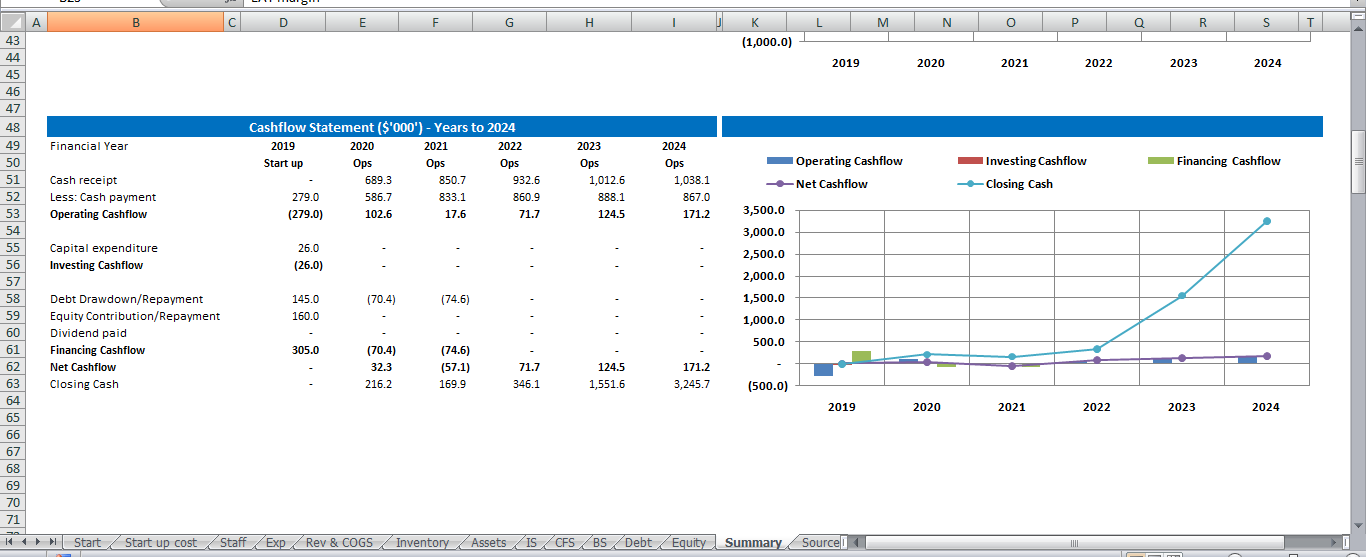Click the Closing Cash row label
Viewport: 1366px width, 557px height.
84,384
